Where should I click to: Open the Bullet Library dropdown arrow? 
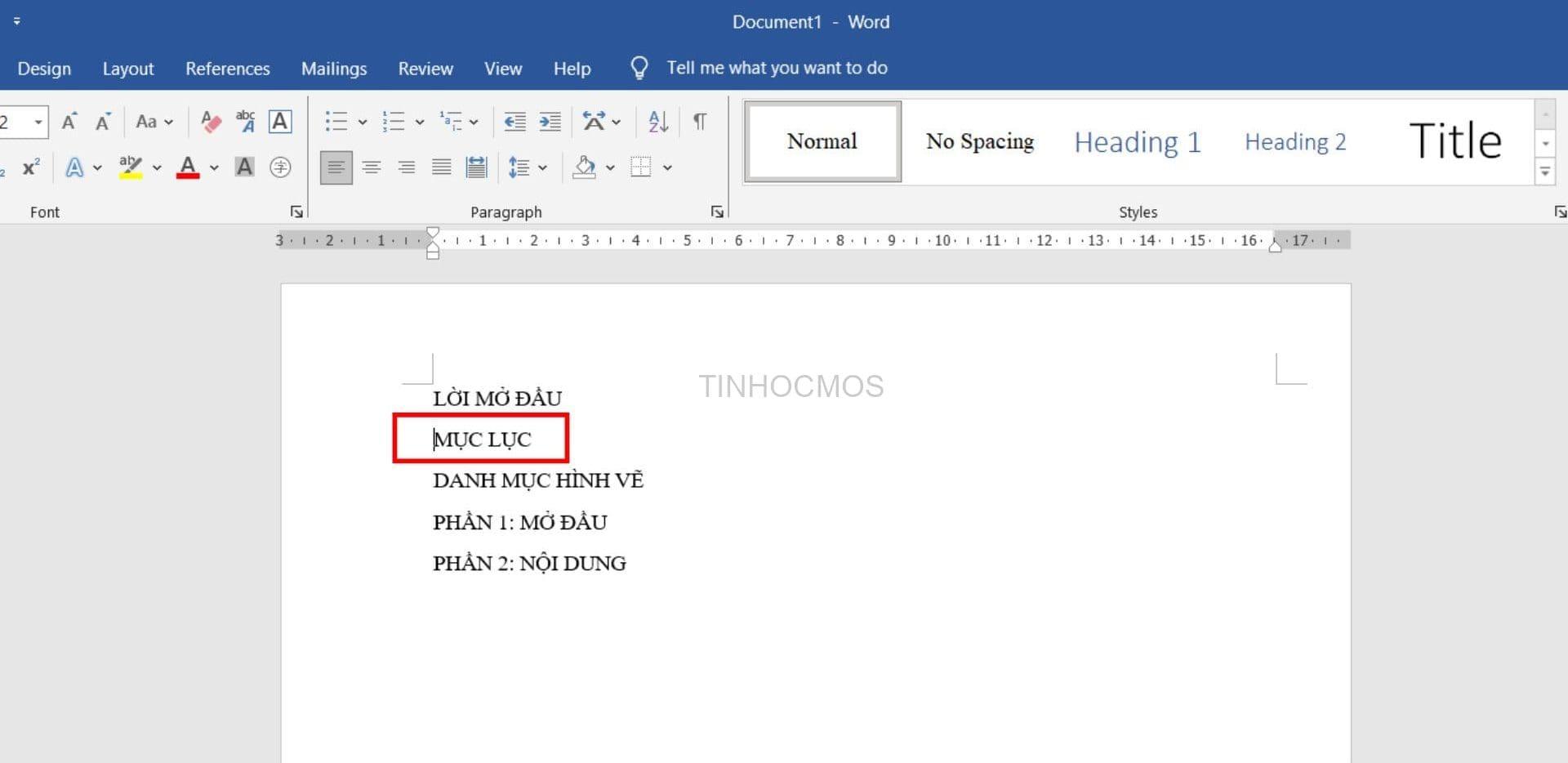[363, 121]
